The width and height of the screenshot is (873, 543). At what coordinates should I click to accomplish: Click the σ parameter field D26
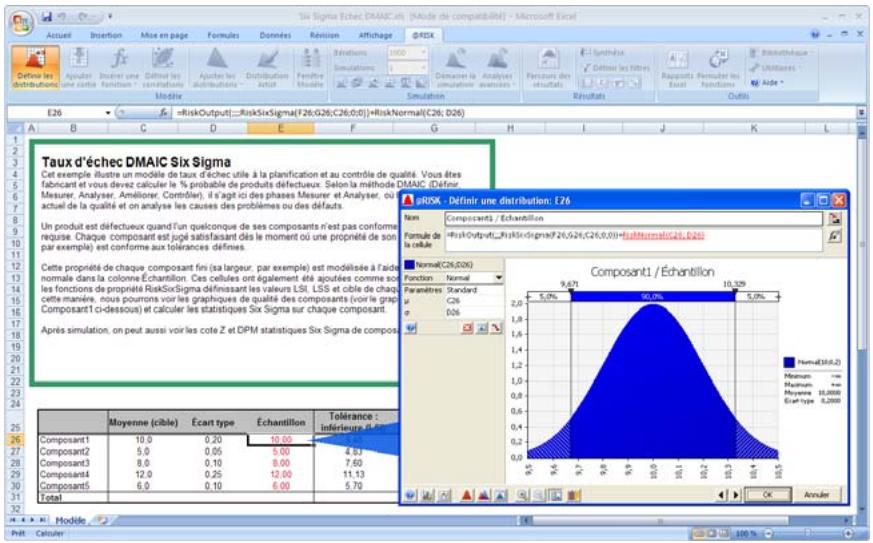(474, 312)
